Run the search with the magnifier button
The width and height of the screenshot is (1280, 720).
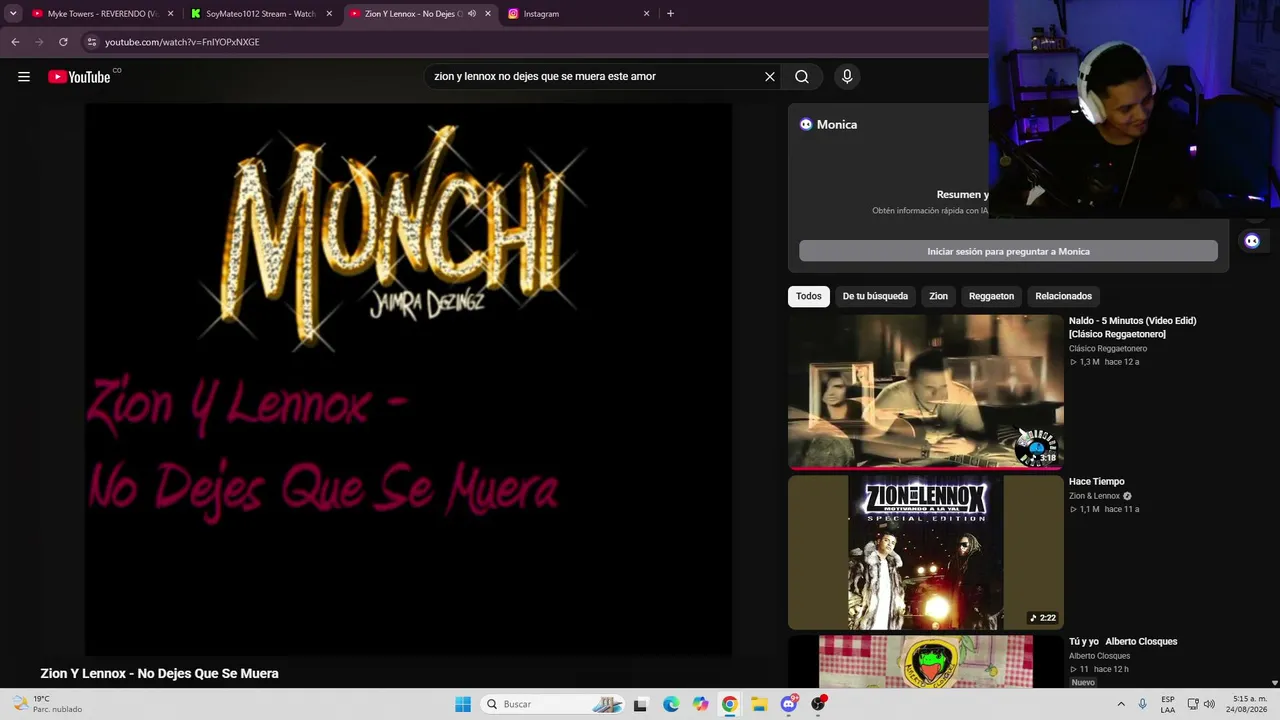802,77
